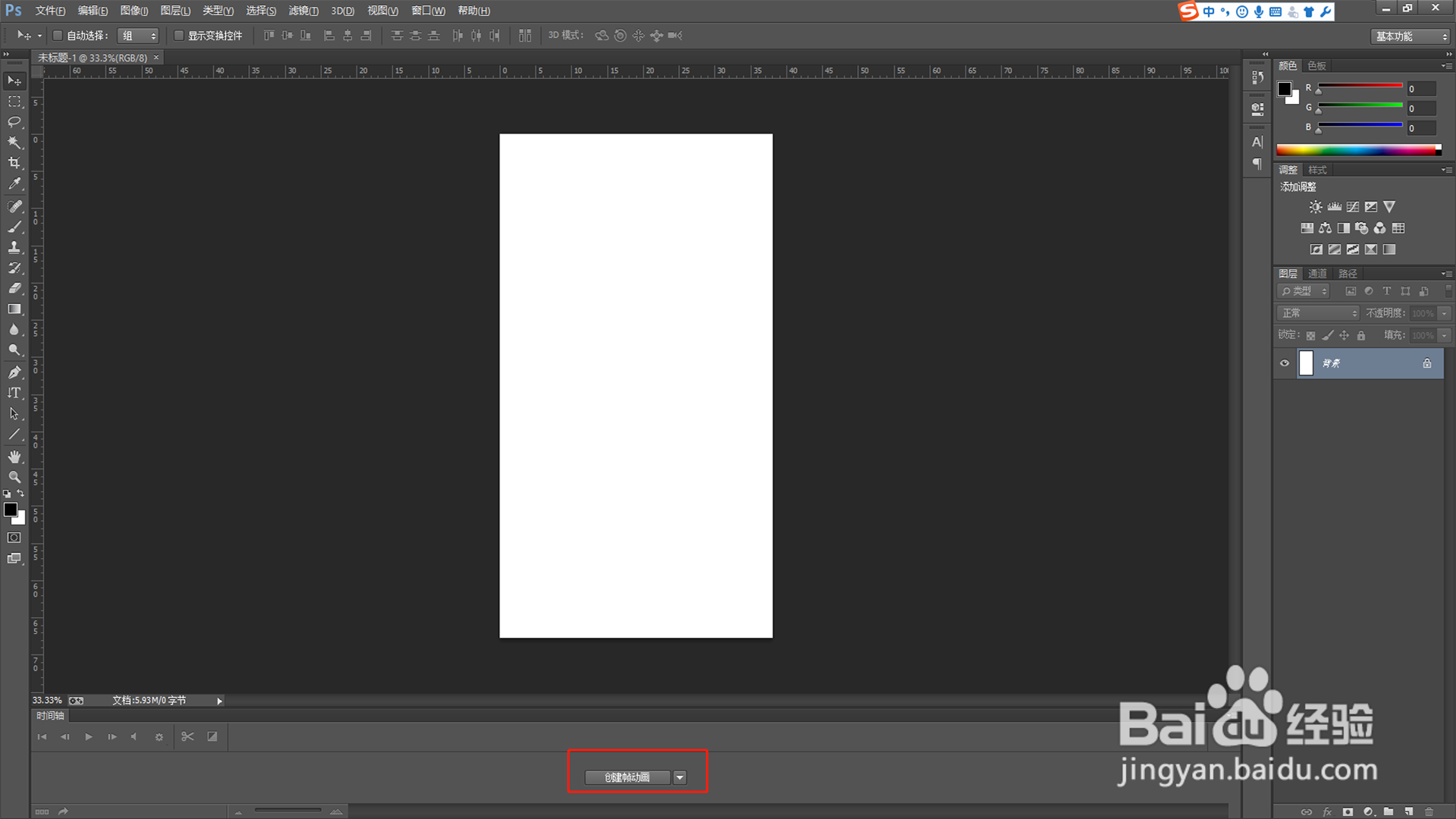Click the 创建帧动画 button
The width and height of the screenshot is (1456, 819).
(x=627, y=777)
